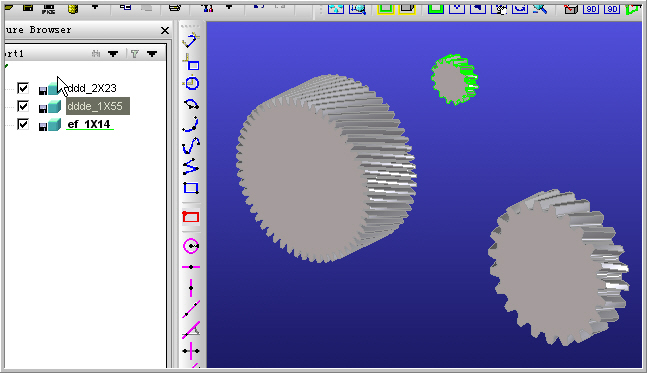
Task: Click the box with red line icon
Action: [571, 9]
